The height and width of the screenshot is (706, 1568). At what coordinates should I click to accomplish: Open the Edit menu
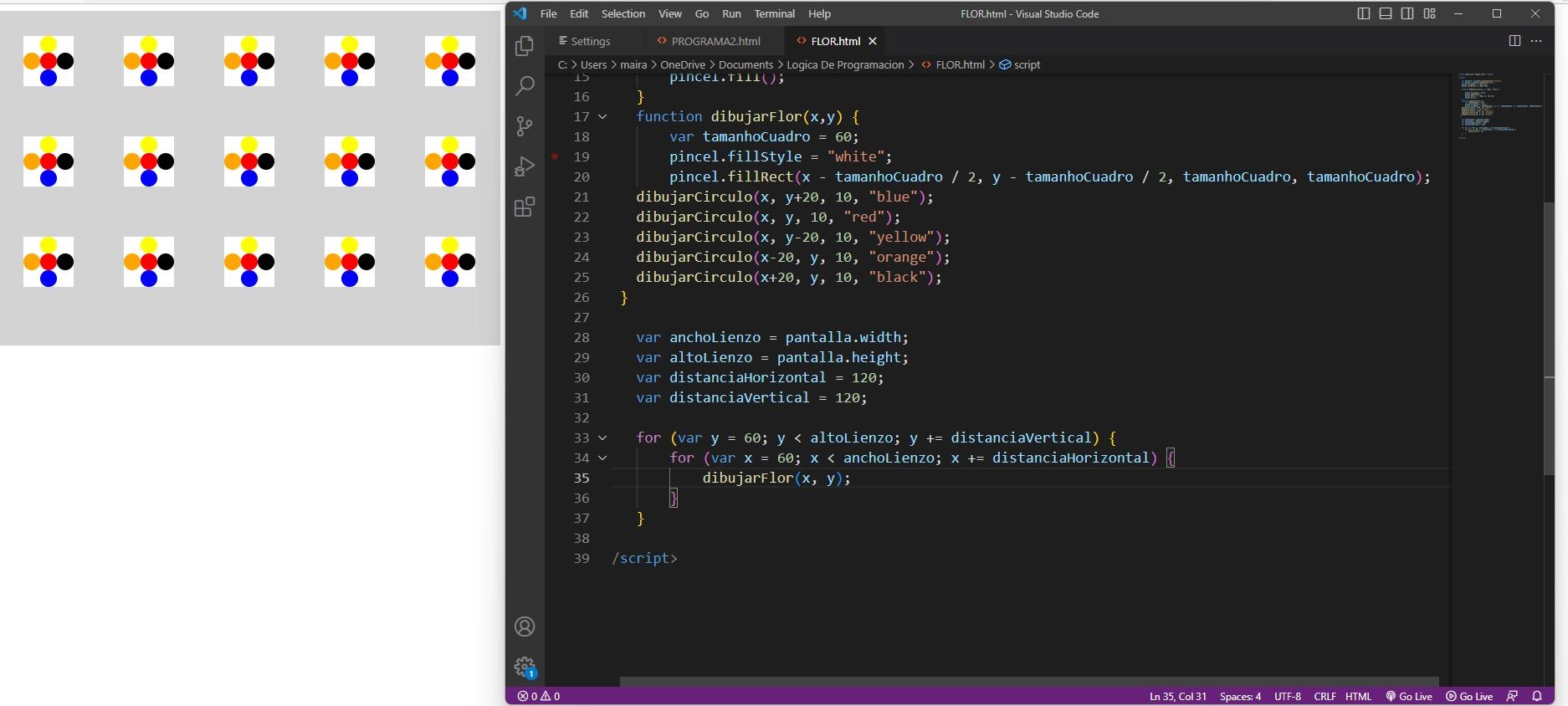pos(579,13)
